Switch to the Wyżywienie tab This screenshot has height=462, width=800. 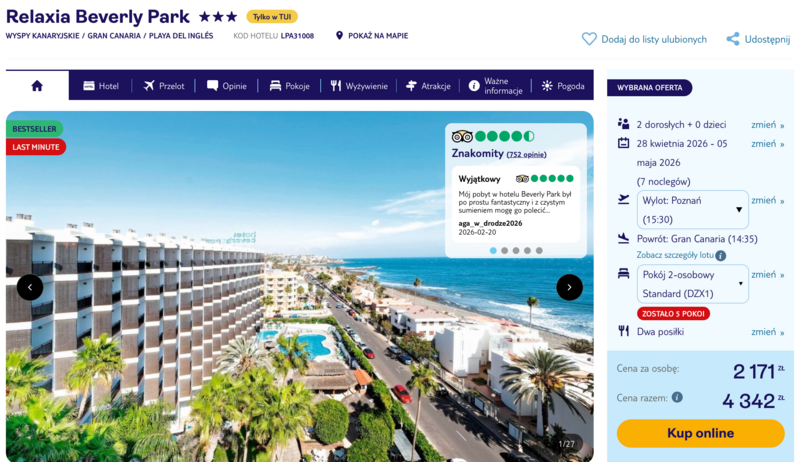point(359,86)
